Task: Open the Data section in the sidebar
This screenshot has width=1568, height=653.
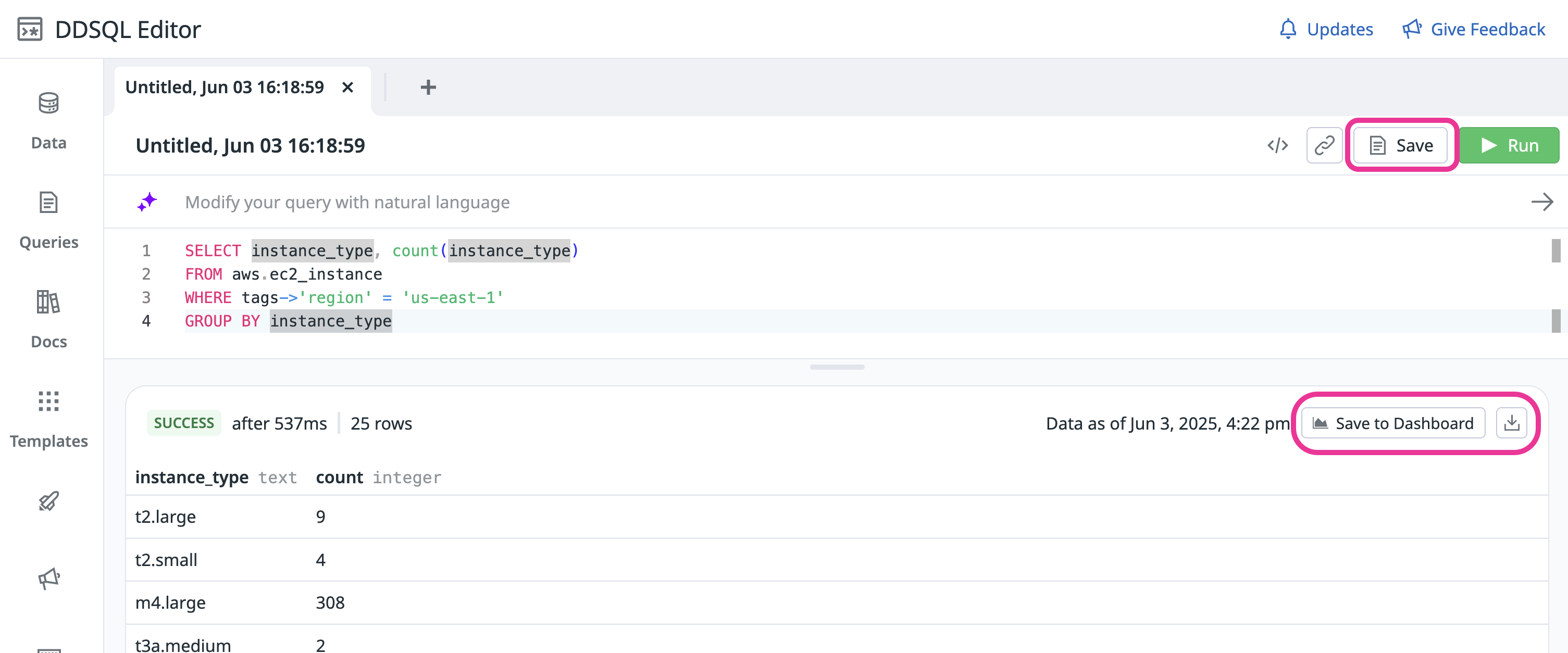Action: click(48, 120)
